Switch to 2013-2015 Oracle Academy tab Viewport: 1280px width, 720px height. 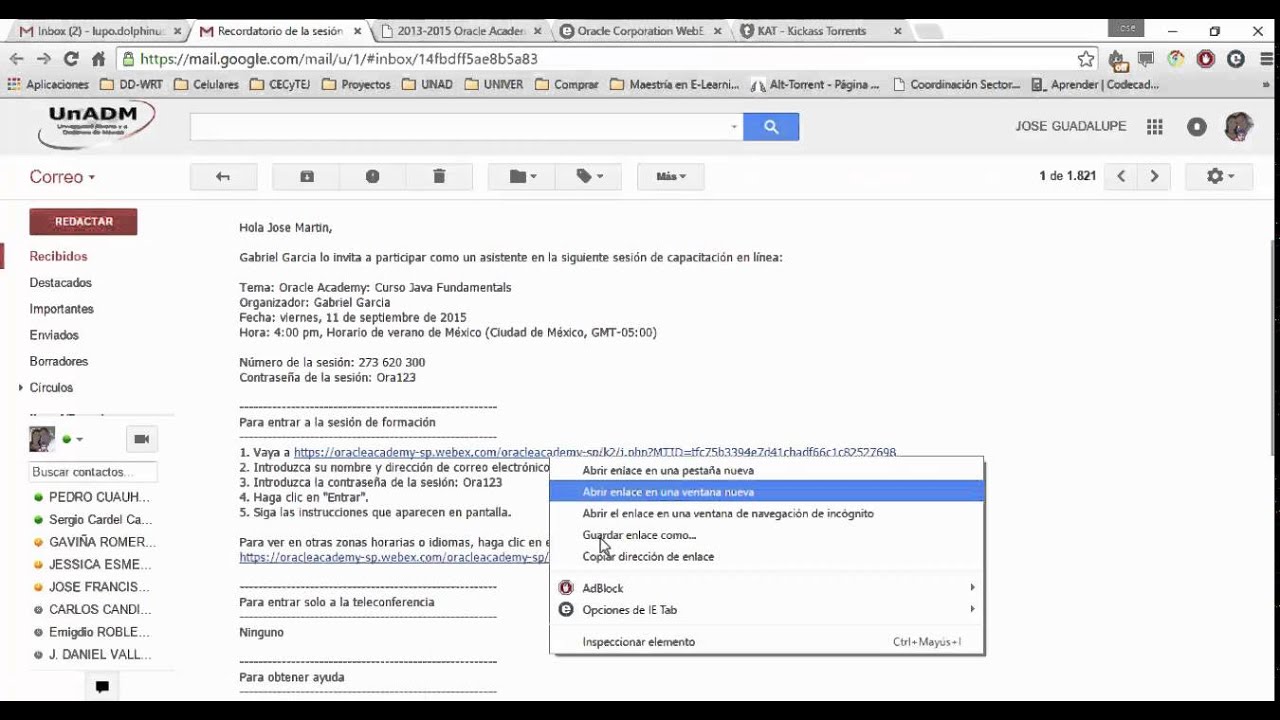coord(462,31)
